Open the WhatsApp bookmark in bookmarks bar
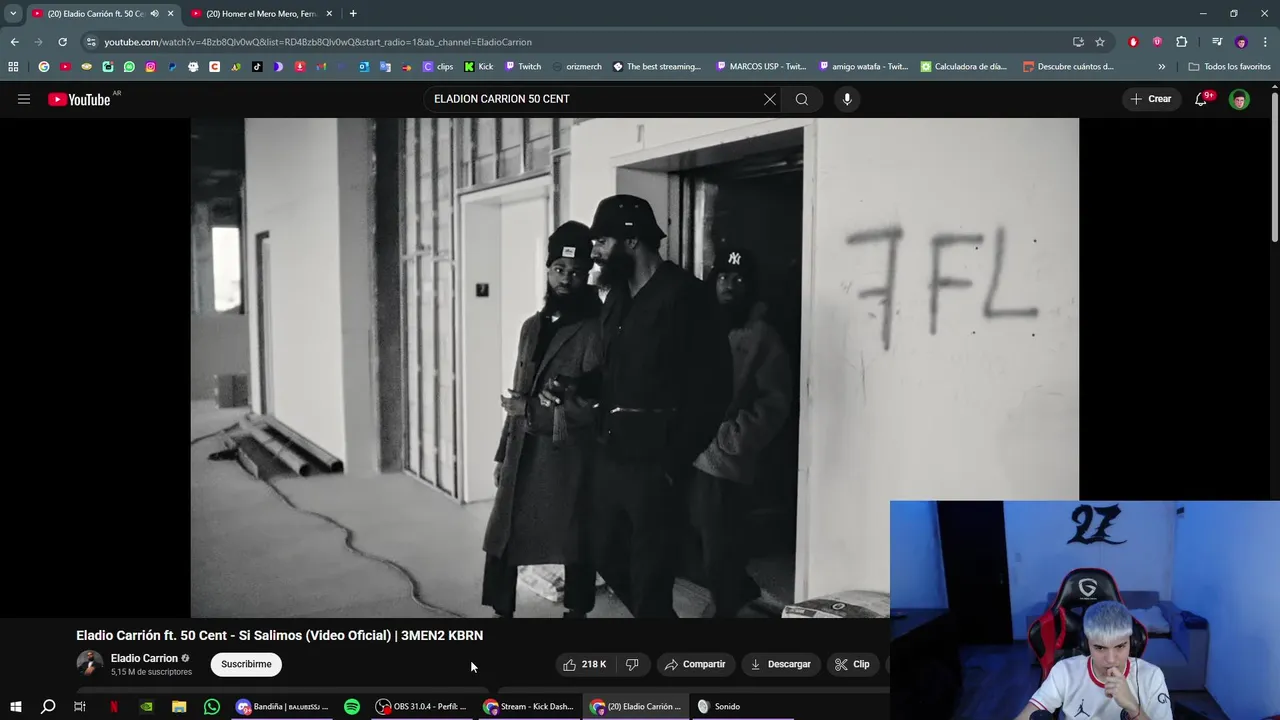Image resolution: width=1280 pixels, height=720 pixels. (x=129, y=67)
